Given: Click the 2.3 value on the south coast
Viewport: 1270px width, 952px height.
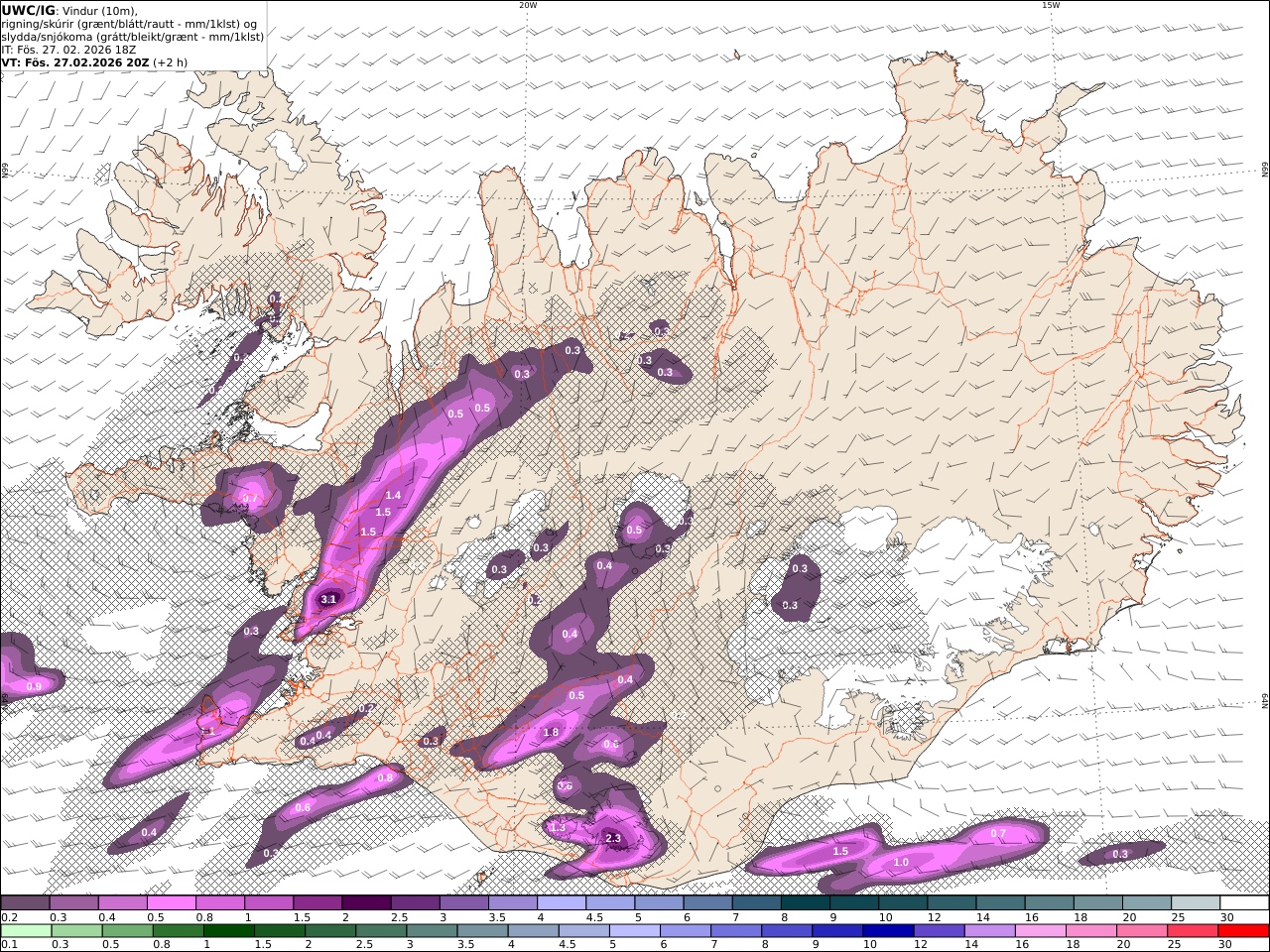Looking at the screenshot, I should [612, 838].
